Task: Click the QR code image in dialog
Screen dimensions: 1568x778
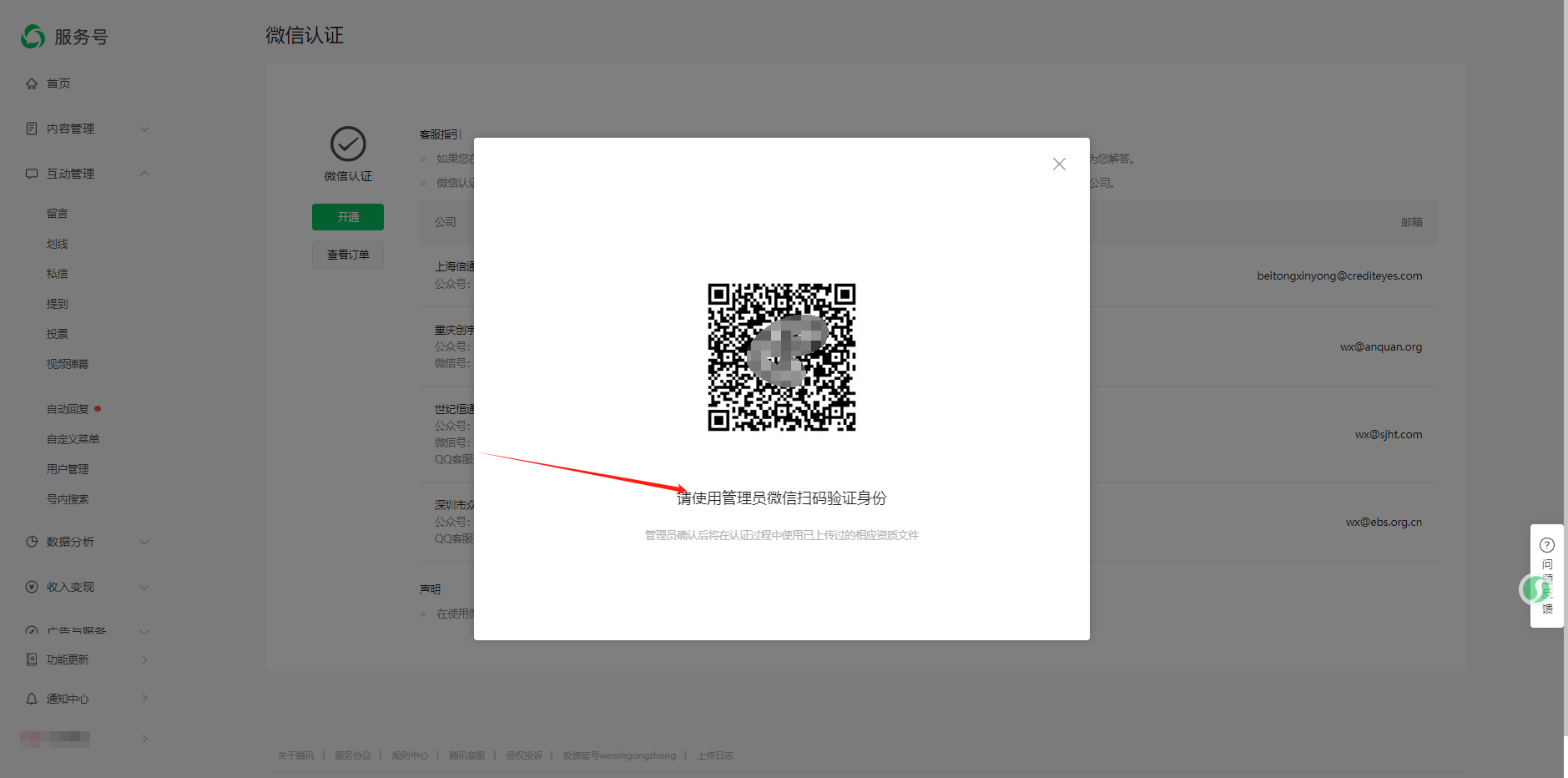Action: pos(782,357)
